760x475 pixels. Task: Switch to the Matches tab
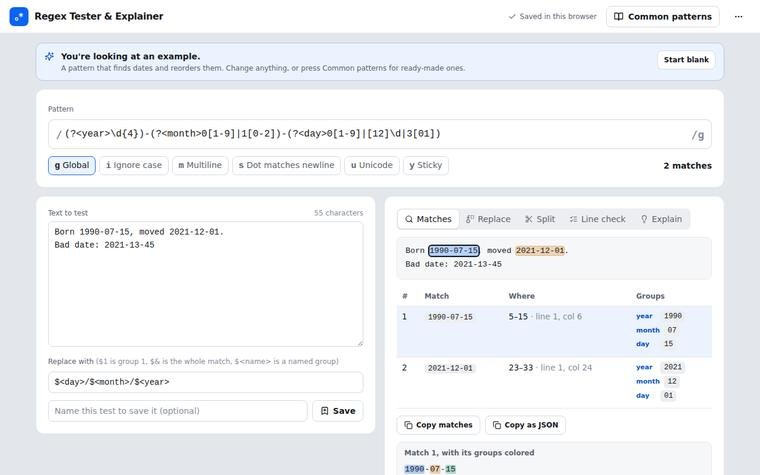point(428,219)
